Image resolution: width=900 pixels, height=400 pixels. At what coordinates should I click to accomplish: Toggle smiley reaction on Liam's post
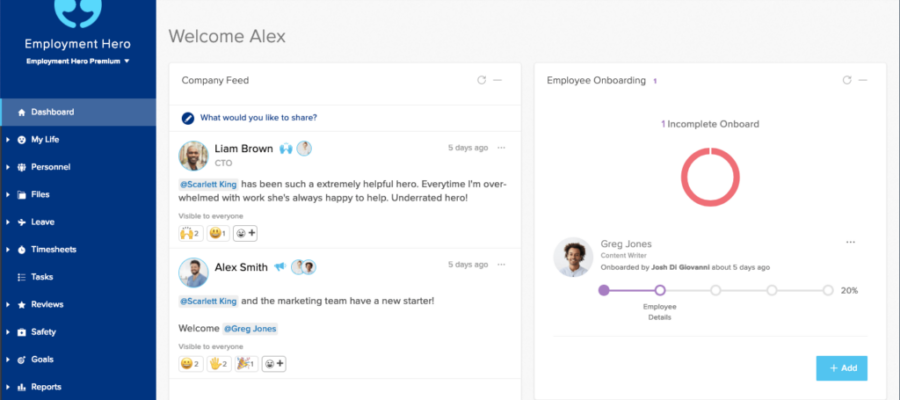218,234
